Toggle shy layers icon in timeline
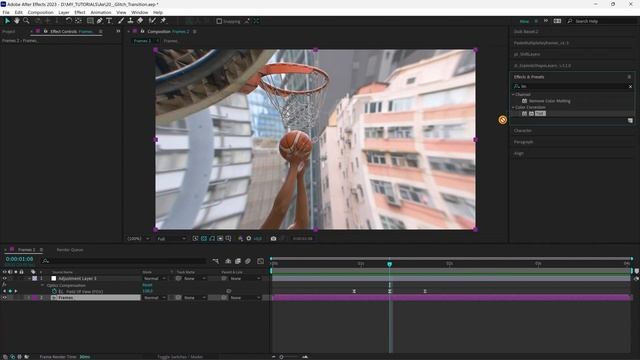This screenshot has width=640, height=360. pyautogui.click(x=228, y=261)
